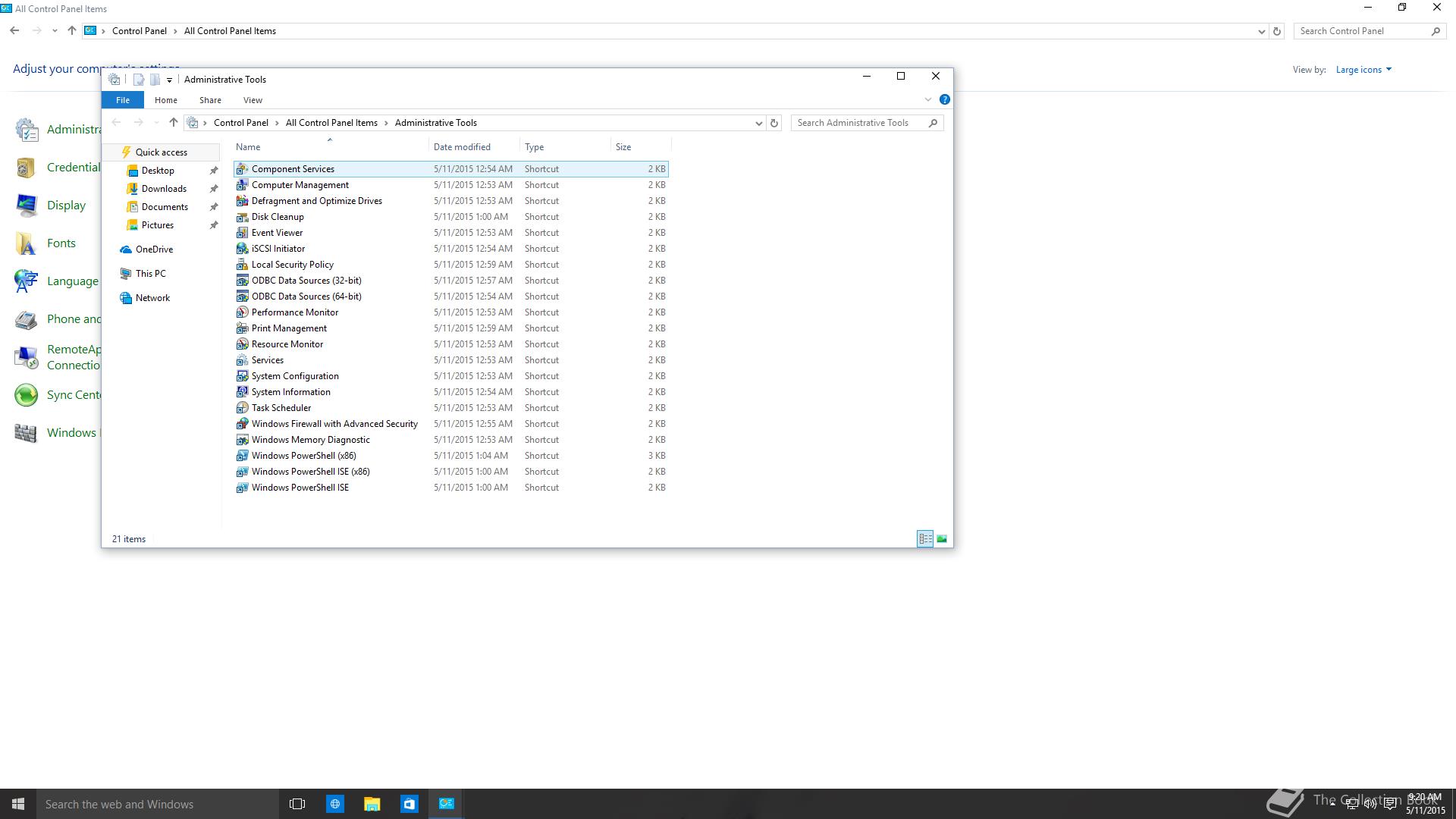Open the View ribbon tab
The image size is (1456, 819).
253,100
